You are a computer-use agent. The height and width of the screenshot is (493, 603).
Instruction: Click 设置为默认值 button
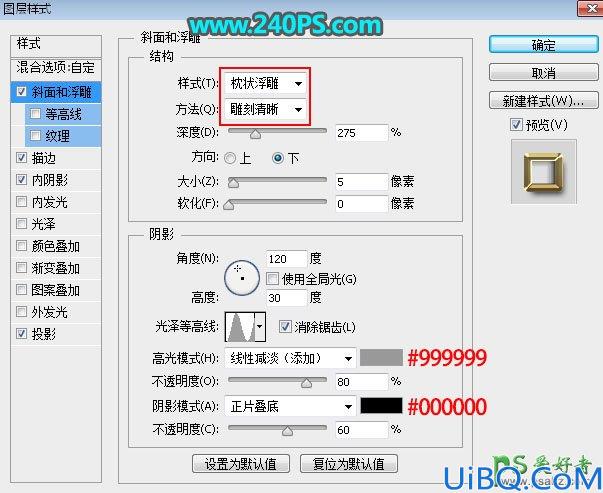click(241, 464)
